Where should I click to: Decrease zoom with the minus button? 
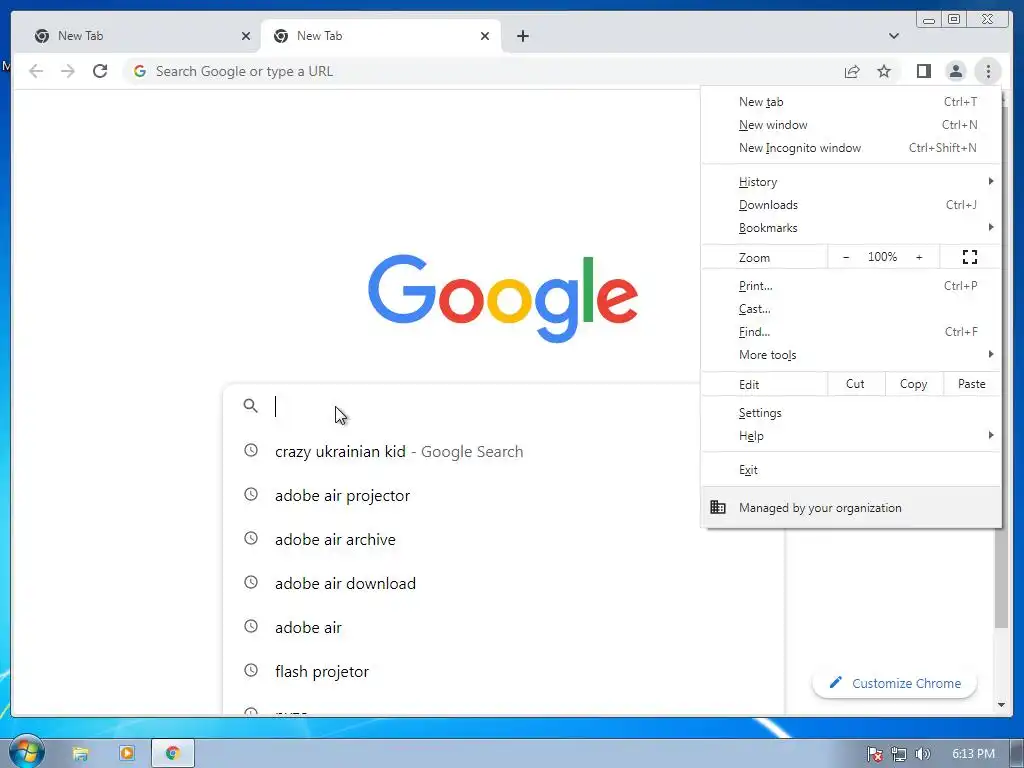coord(846,257)
